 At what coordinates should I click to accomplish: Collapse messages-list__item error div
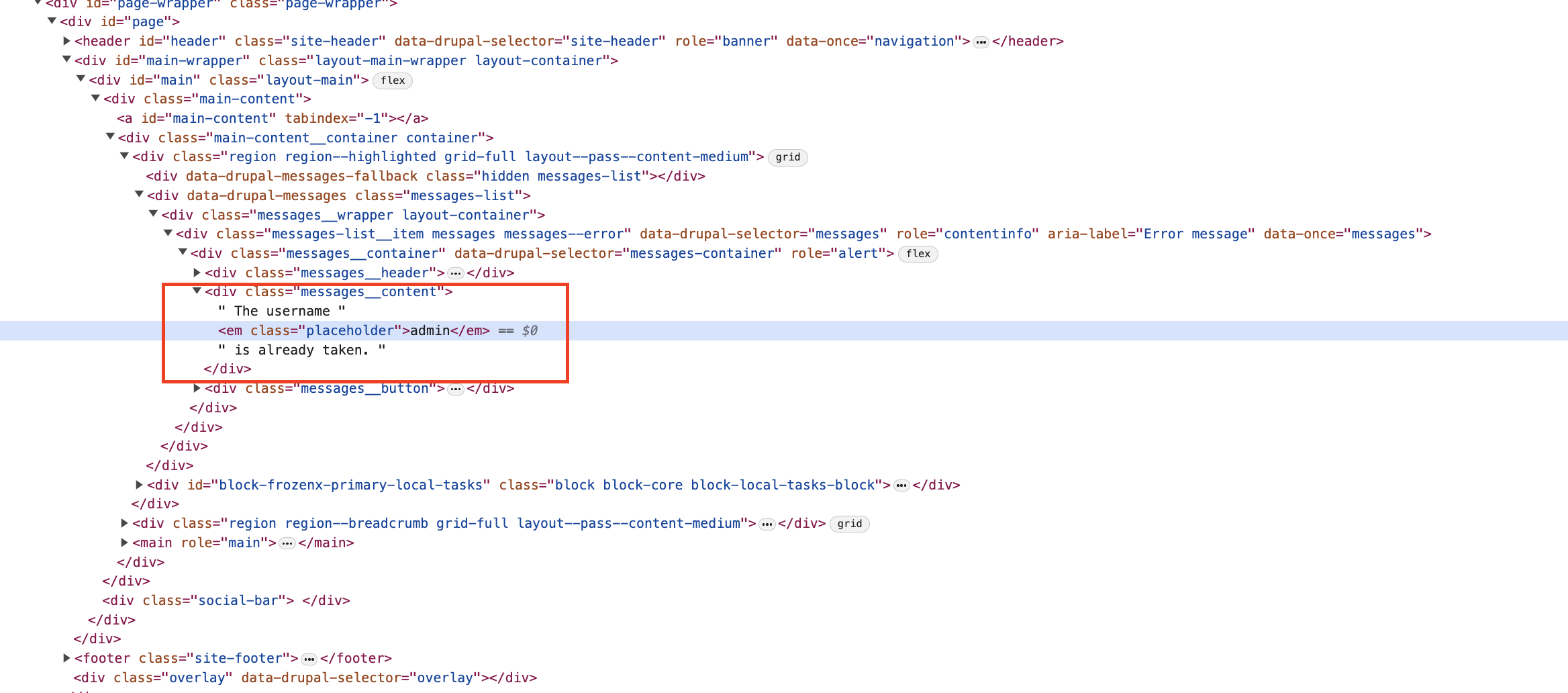click(x=168, y=234)
